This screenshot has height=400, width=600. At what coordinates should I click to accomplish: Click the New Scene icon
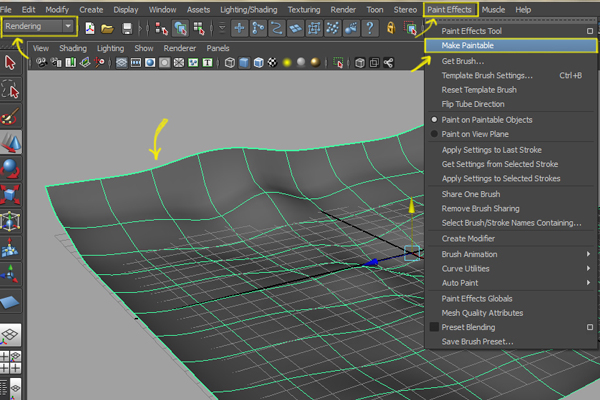[x=90, y=28]
